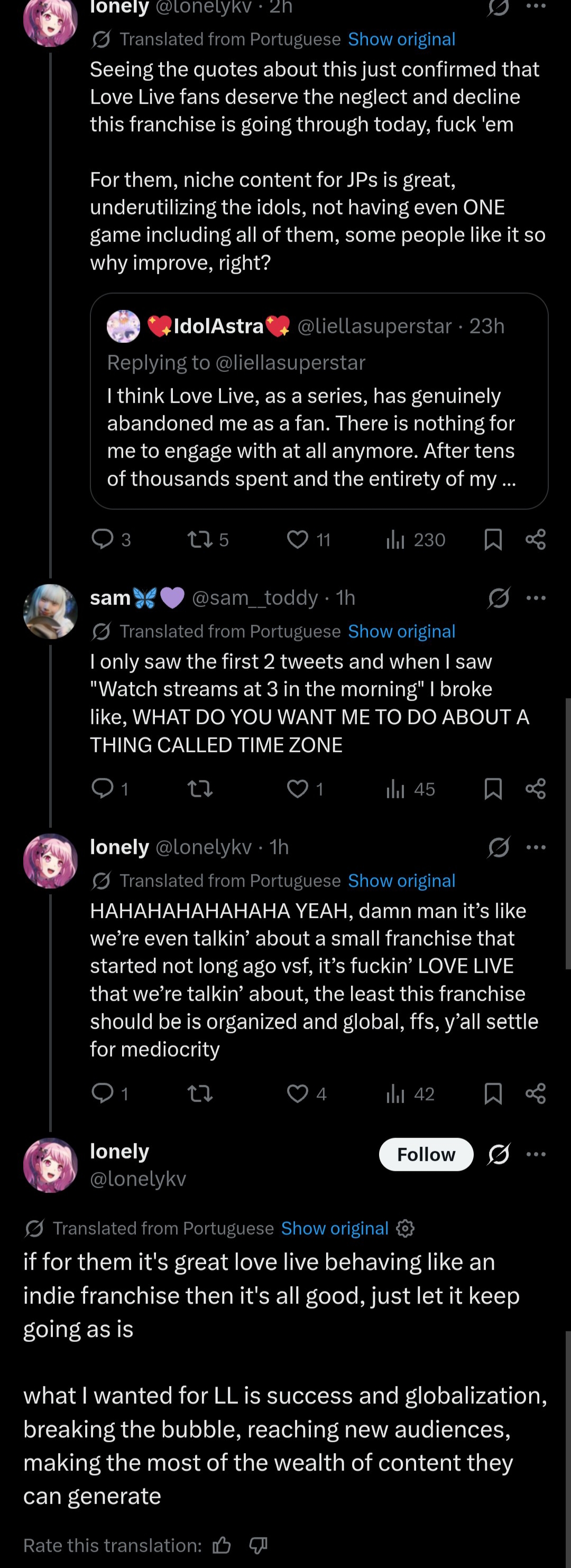Open three-dot menu on the 1h lonely reply

(x=536, y=847)
